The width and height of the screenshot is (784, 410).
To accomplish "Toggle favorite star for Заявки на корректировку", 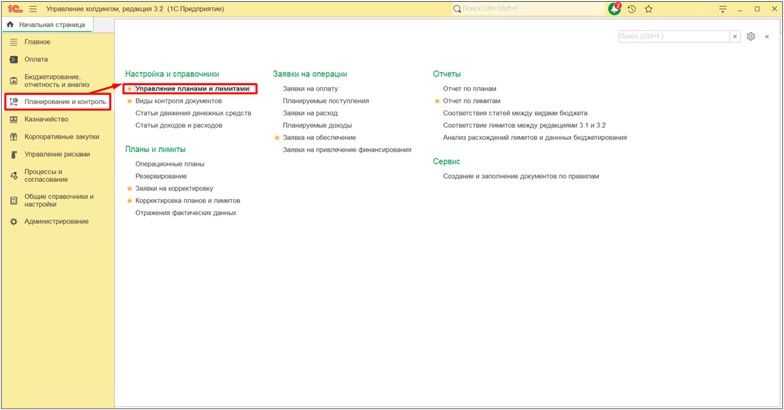I will tap(129, 188).
